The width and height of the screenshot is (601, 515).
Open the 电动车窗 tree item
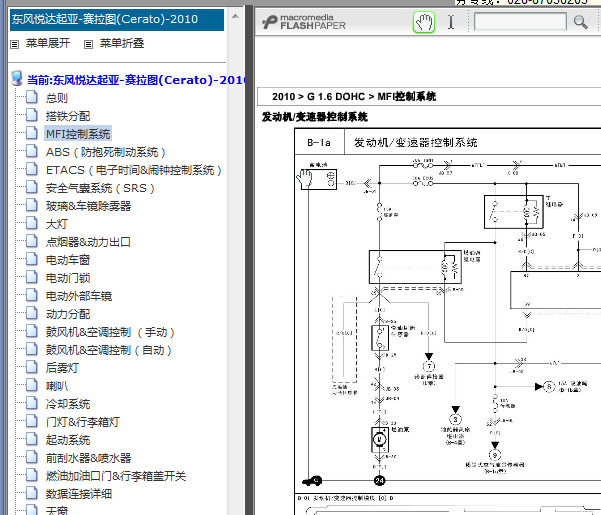tap(68, 260)
